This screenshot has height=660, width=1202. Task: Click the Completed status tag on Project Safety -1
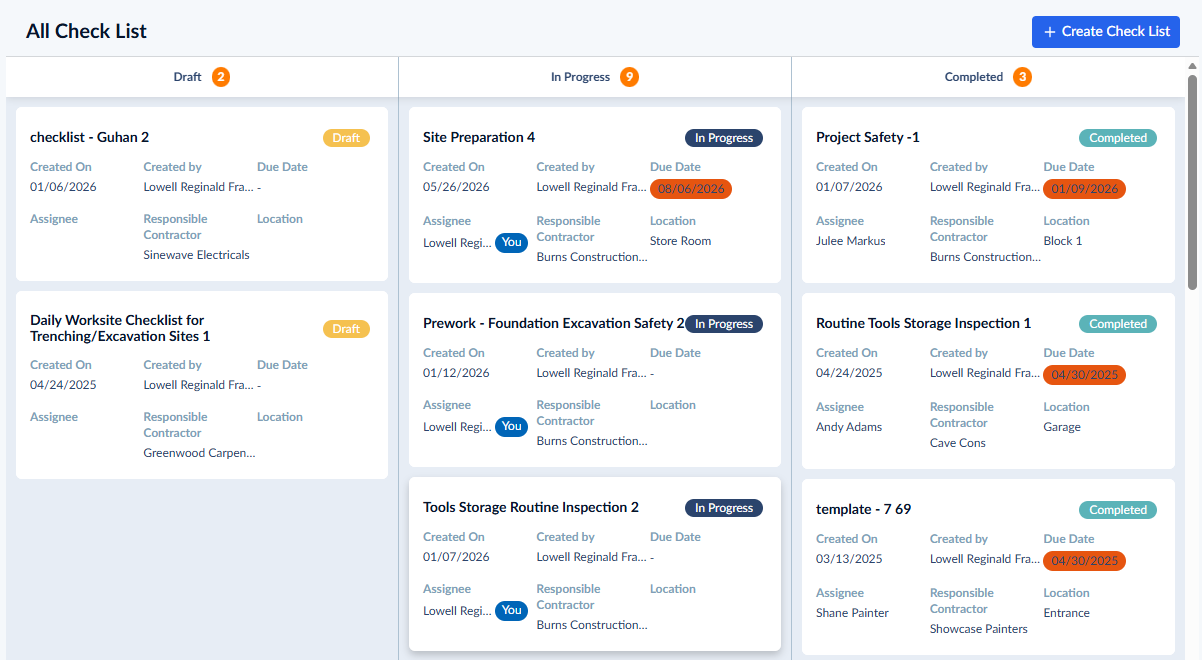click(x=1118, y=138)
